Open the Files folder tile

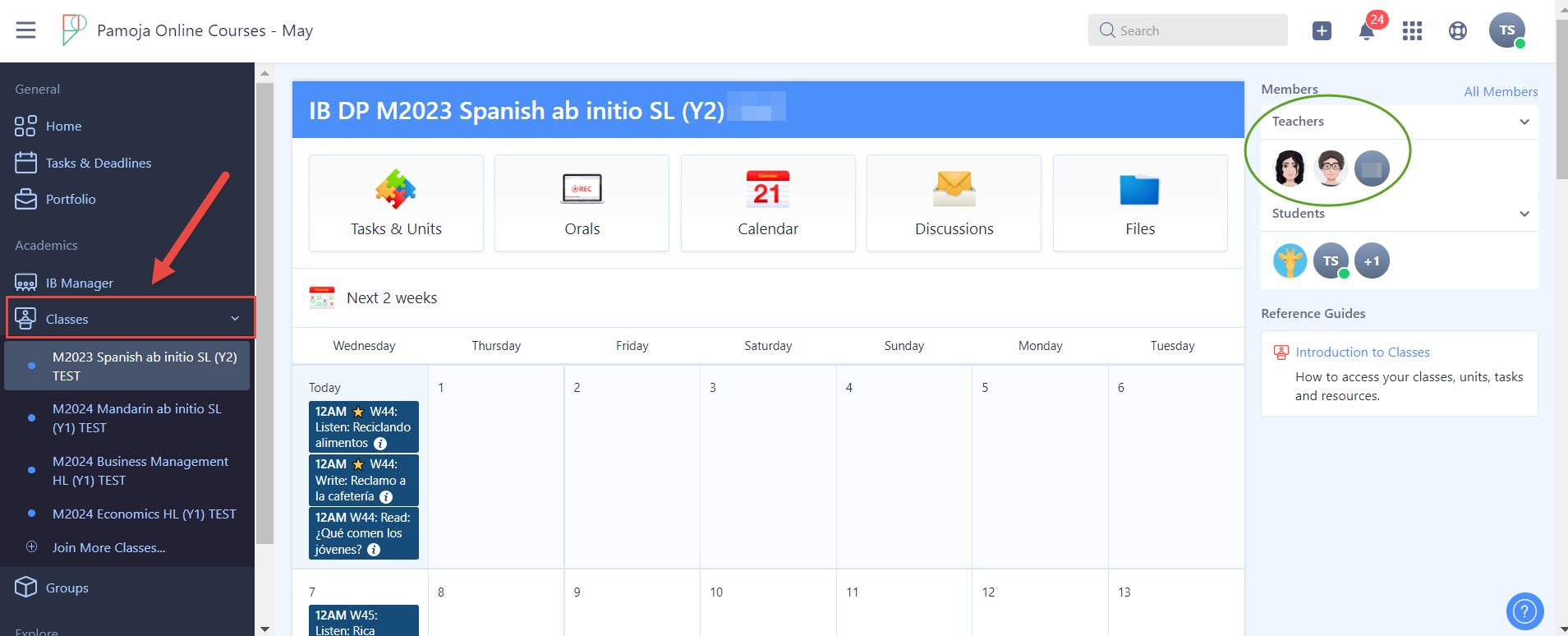[1139, 203]
